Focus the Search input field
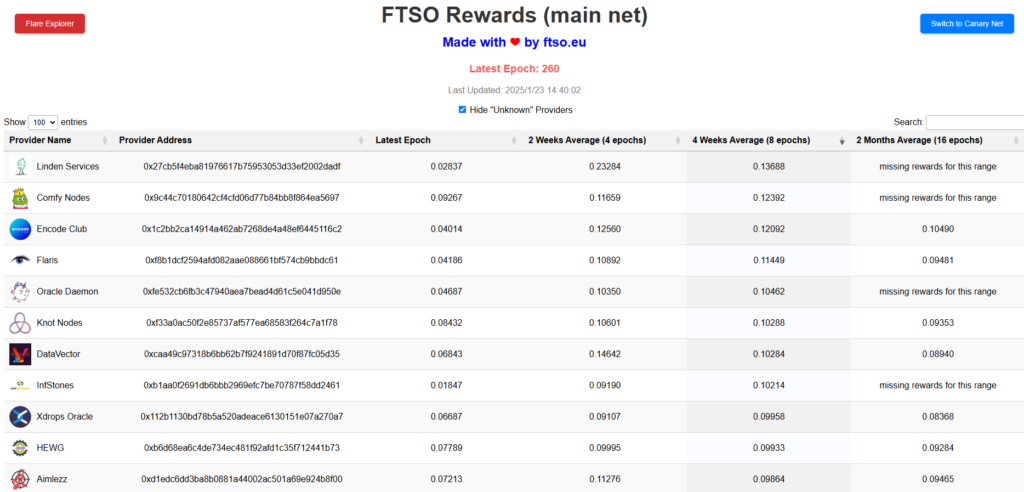Image resolution: width=1024 pixels, height=492 pixels. pyautogui.click(x=975, y=122)
